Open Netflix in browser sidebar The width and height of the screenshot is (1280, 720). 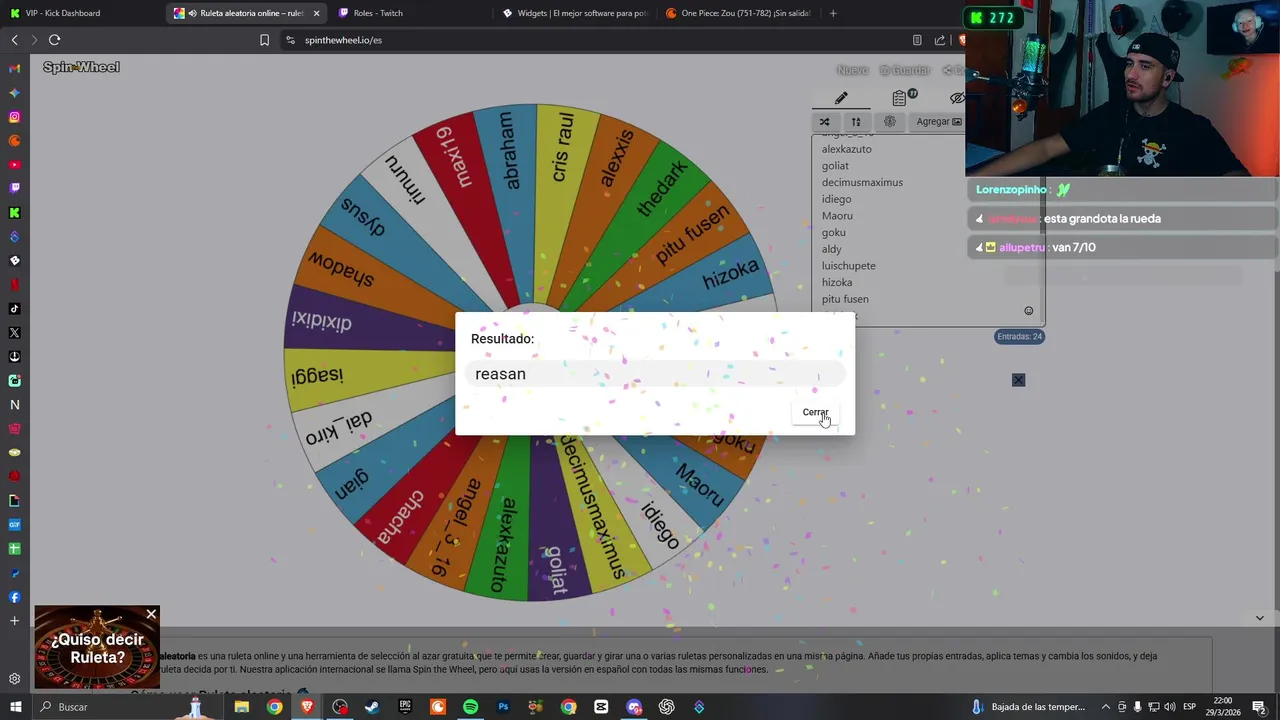pos(14,285)
